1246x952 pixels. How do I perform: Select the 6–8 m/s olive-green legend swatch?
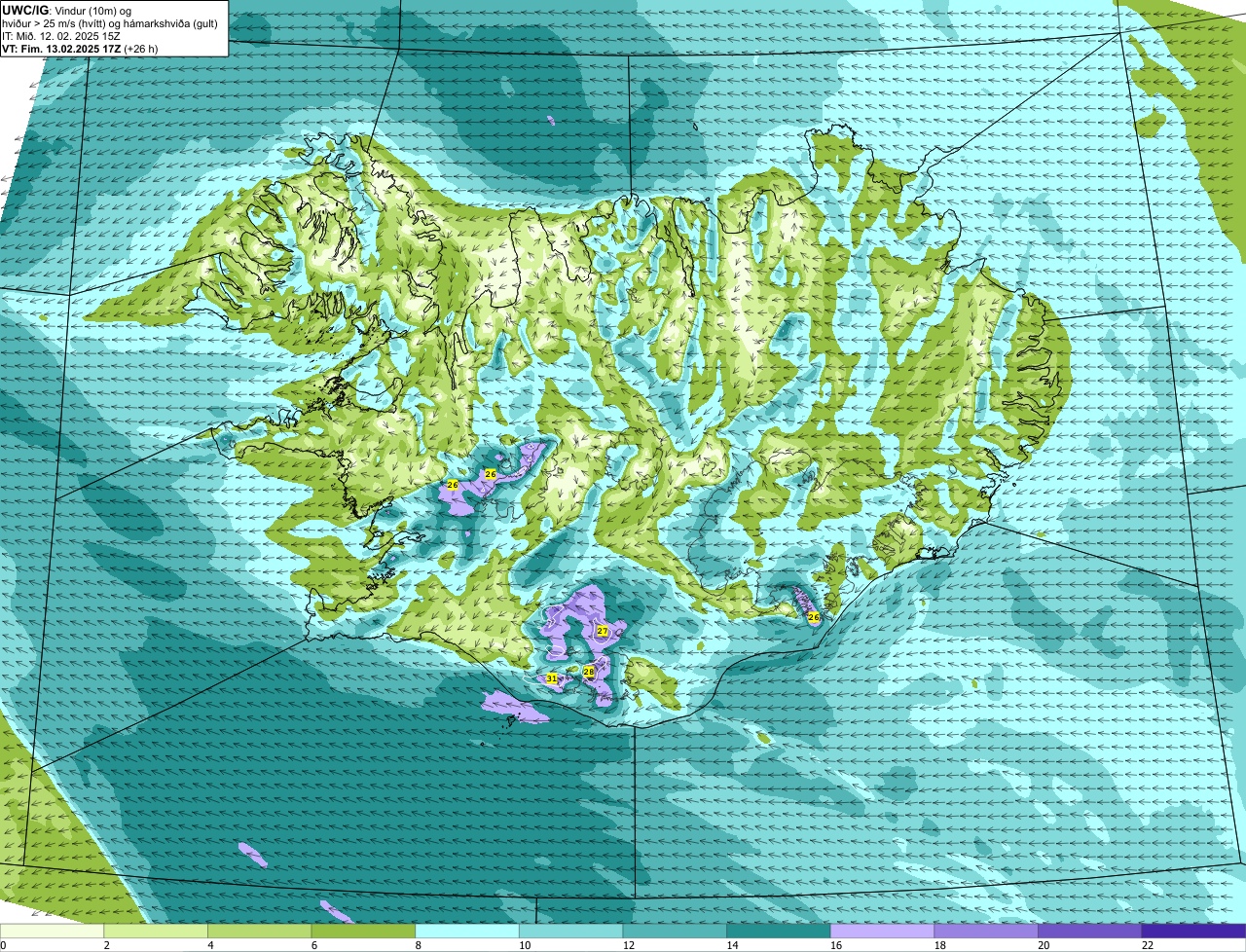(x=363, y=931)
